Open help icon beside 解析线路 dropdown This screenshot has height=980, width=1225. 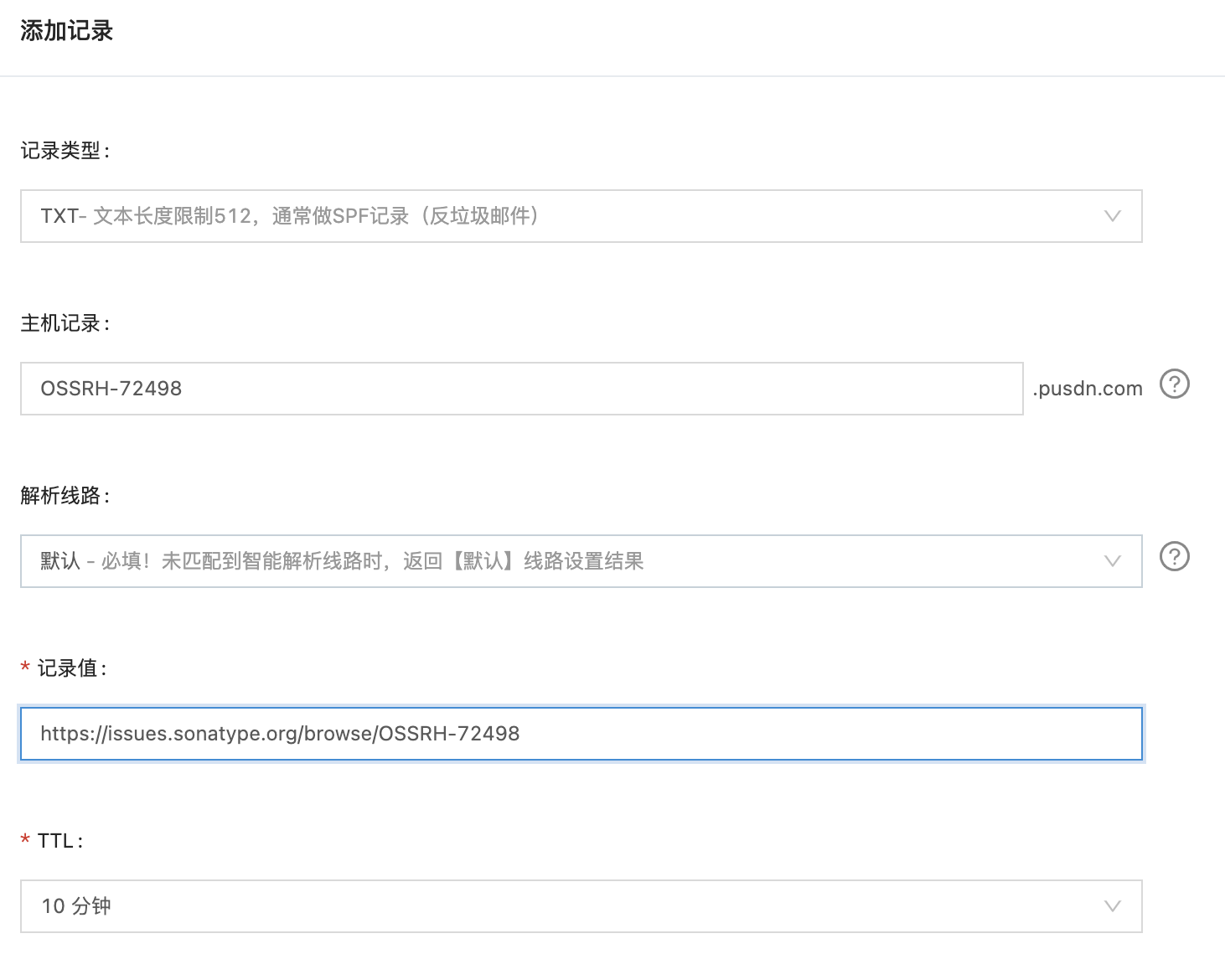[x=1174, y=557]
